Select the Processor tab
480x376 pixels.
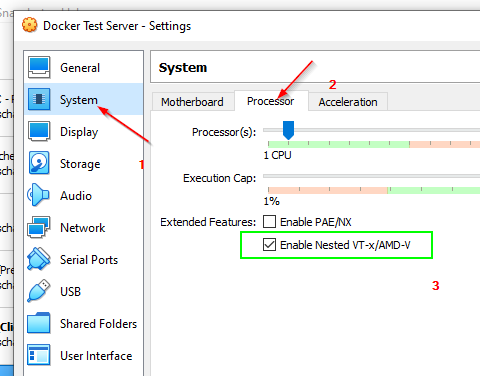pyautogui.click(x=271, y=101)
